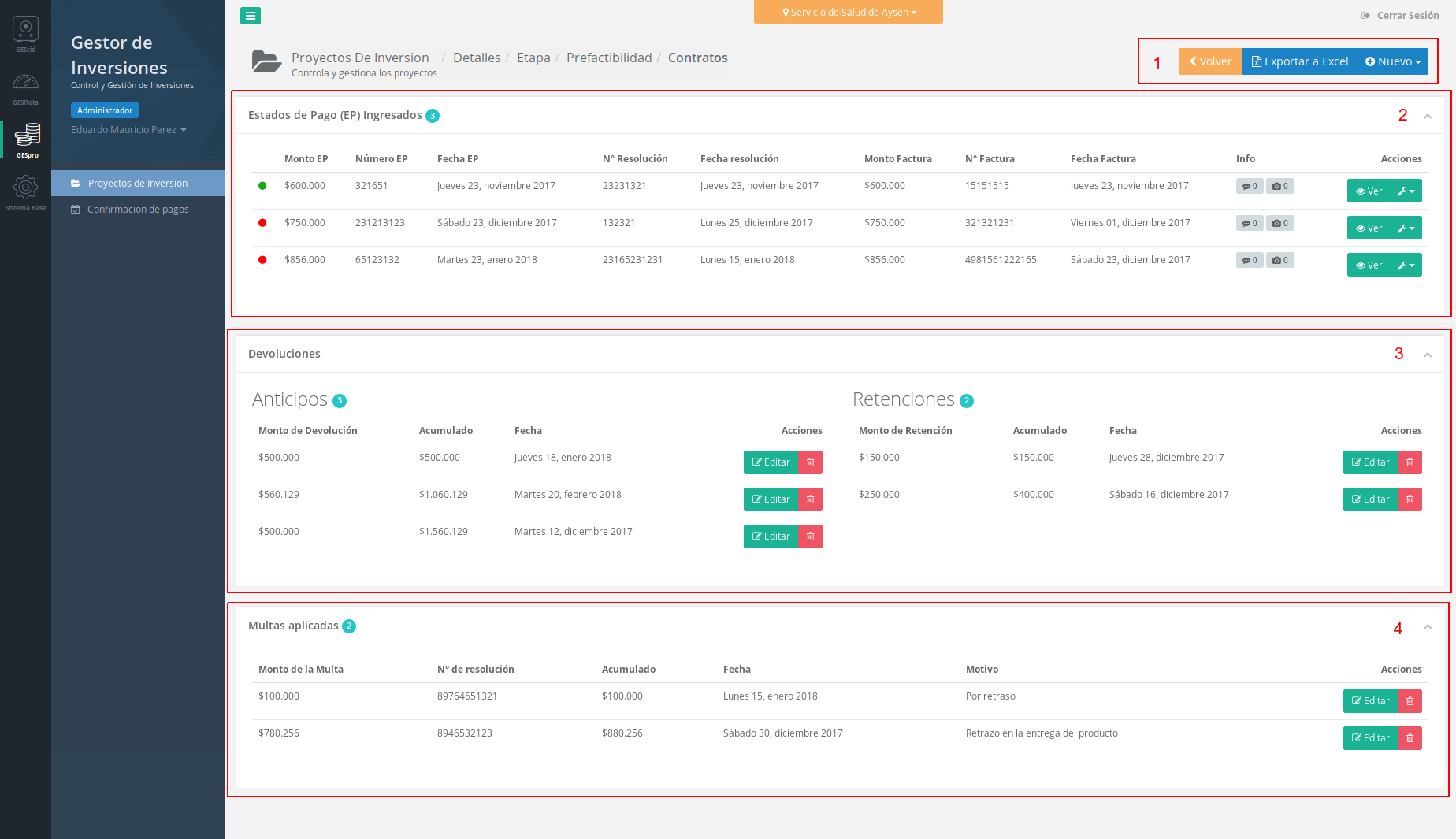The height and width of the screenshot is (839, 1456).
Task: Delete the $150.000 retención via trash icon
Action: pos(1410,462)
